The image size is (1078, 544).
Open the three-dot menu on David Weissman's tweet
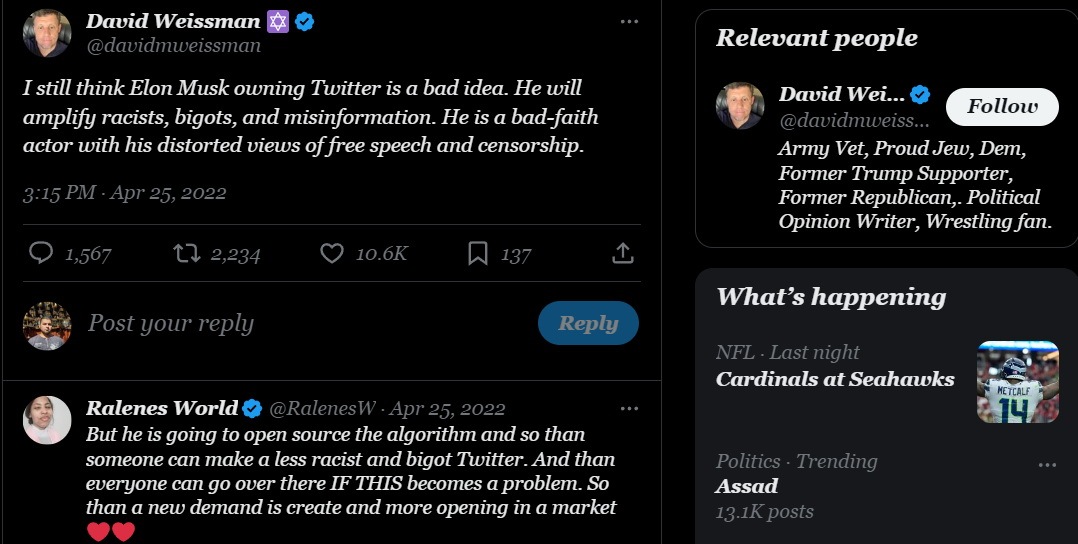628,21
